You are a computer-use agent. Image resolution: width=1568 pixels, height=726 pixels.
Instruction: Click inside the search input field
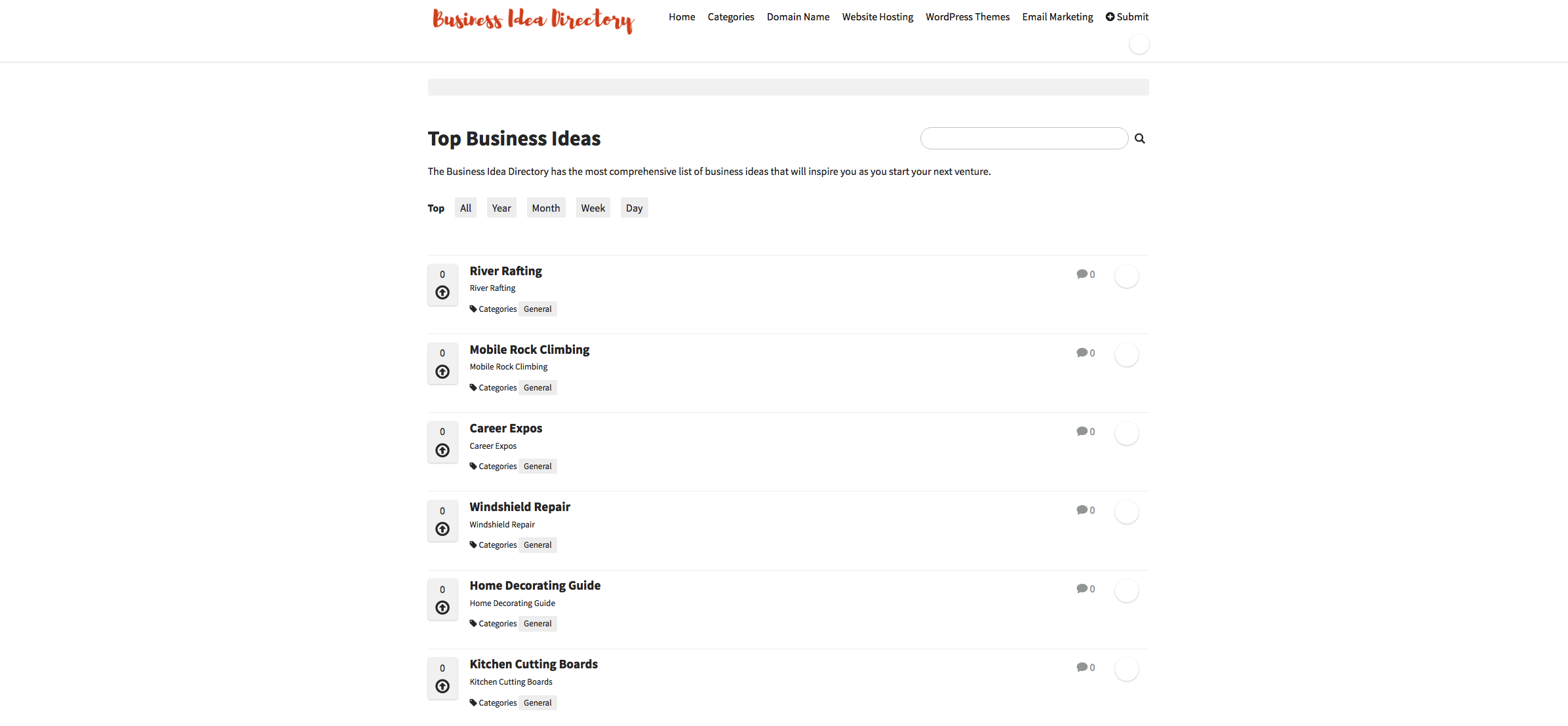1023,138
